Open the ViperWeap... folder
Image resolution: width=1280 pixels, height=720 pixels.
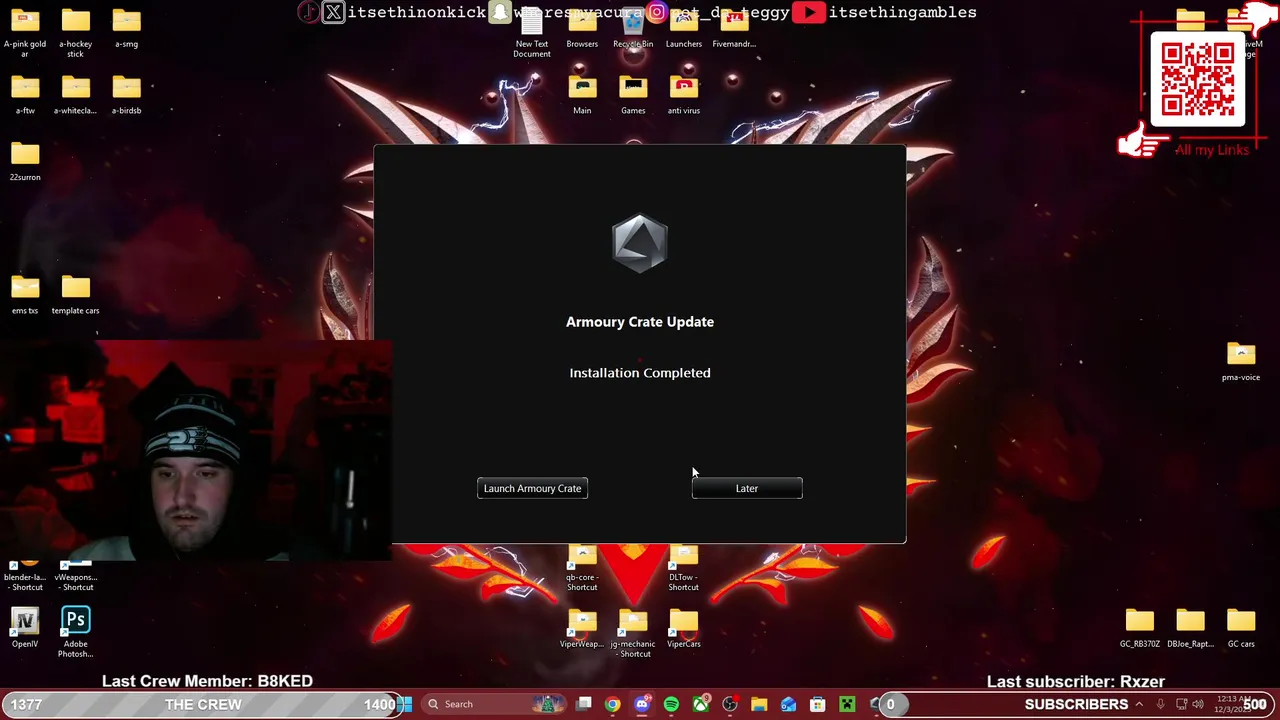582,628
